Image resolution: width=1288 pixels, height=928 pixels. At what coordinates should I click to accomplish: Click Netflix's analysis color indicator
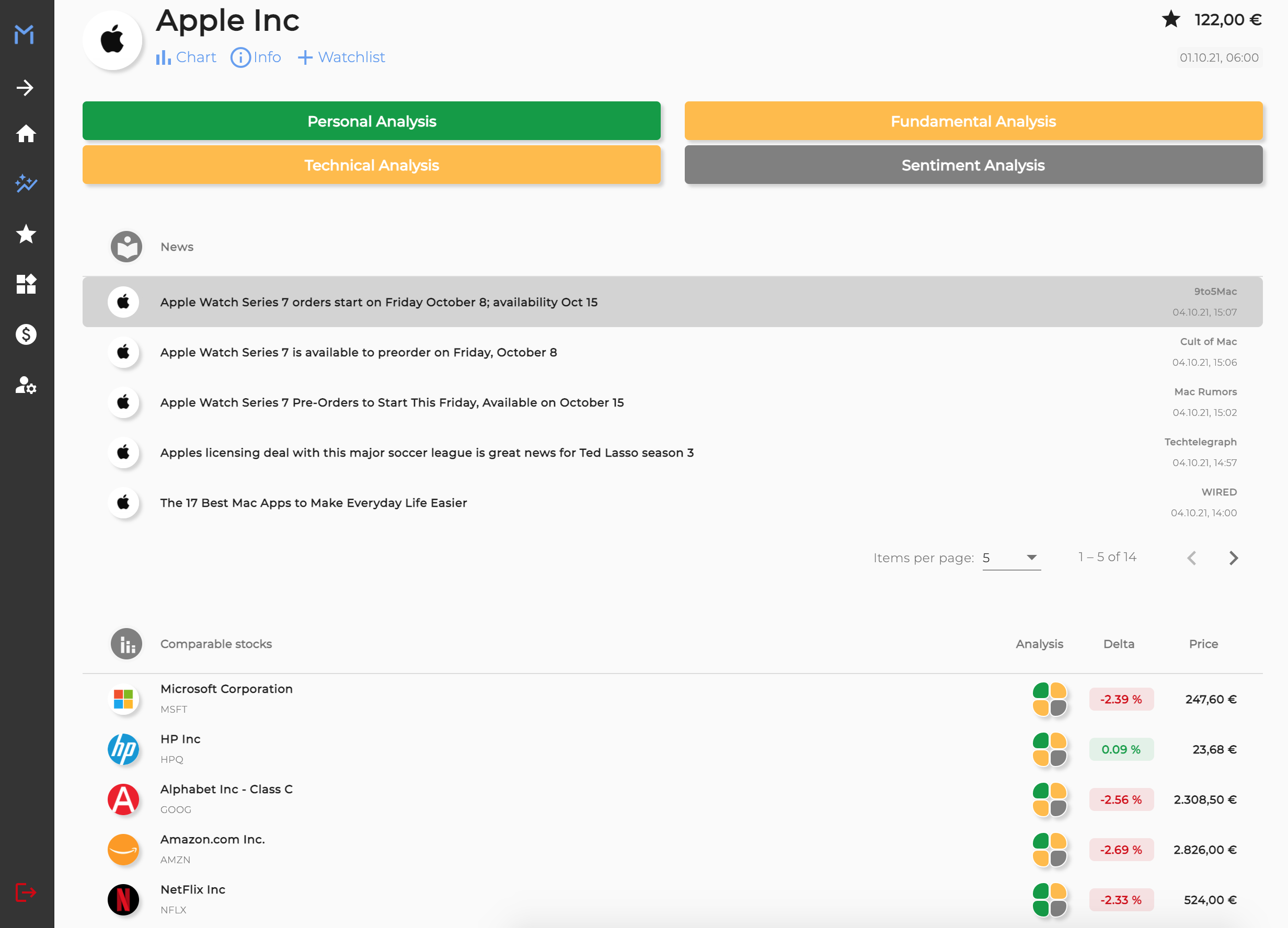(x=1050, y=900)
